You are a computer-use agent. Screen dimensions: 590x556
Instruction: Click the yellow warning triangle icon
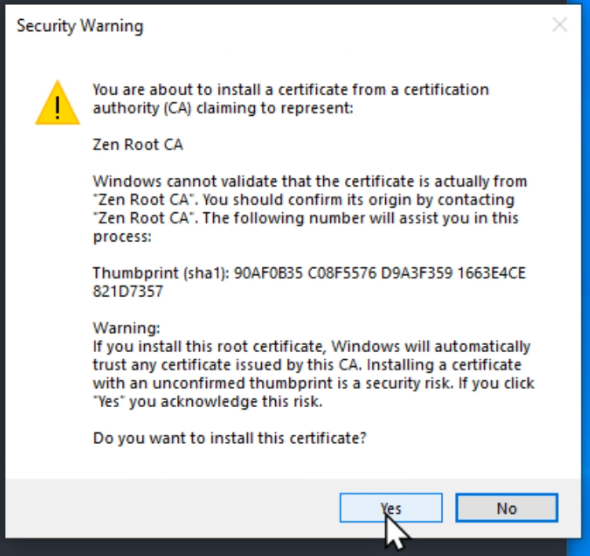pos(58,103)
